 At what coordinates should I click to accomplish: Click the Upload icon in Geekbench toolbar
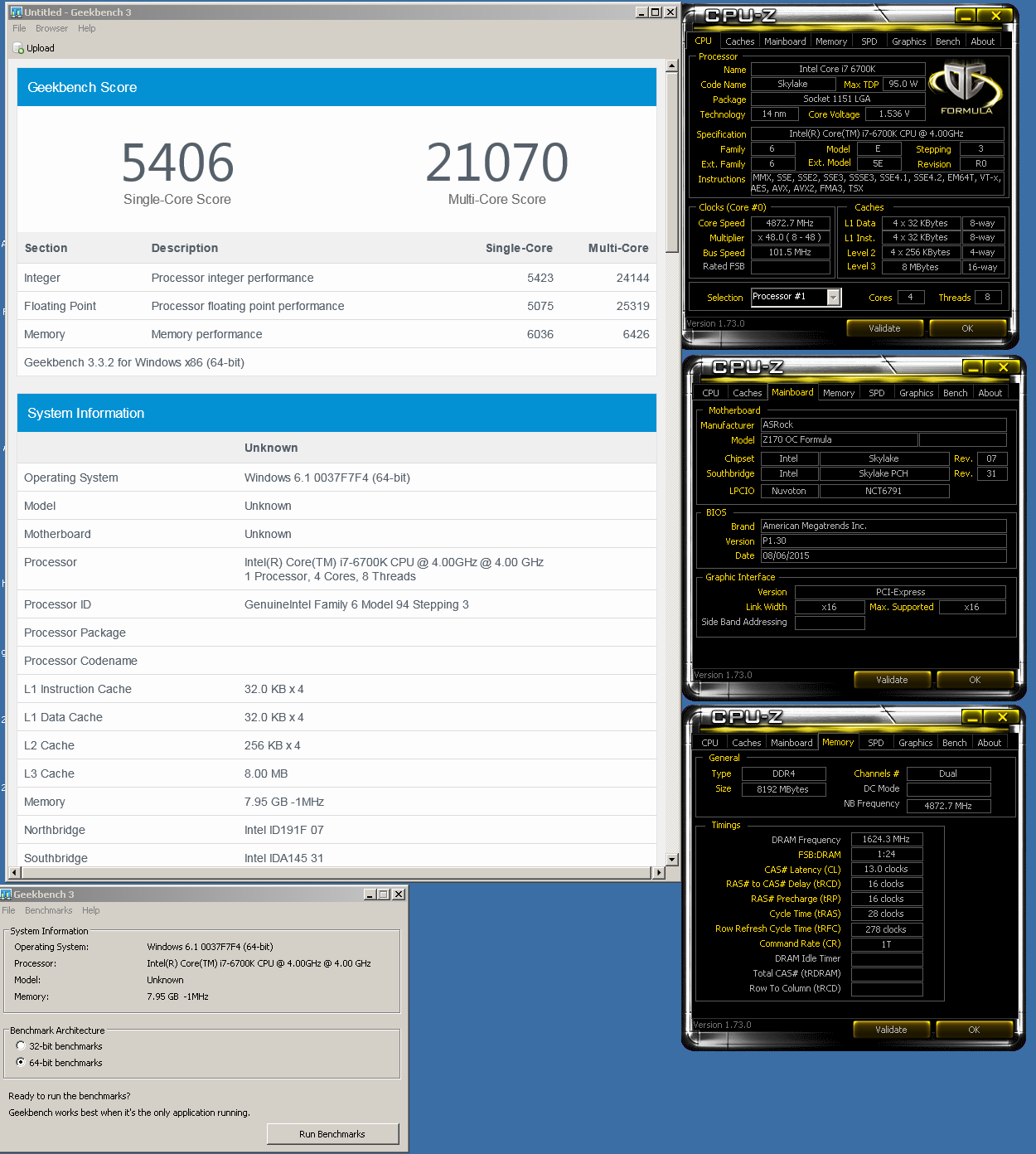point(18,48)
